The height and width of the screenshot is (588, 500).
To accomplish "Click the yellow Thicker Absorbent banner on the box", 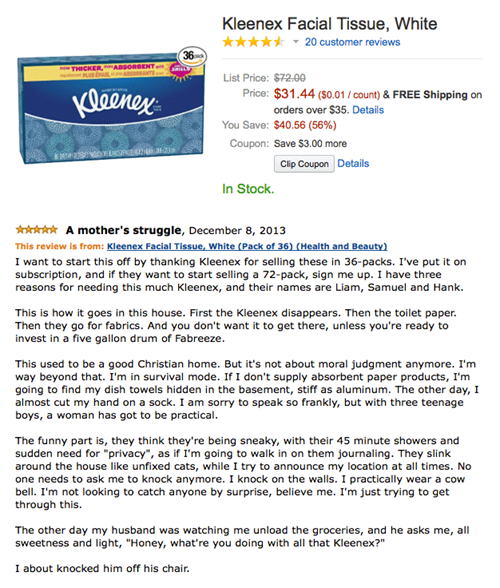I will tap(113, 70).
